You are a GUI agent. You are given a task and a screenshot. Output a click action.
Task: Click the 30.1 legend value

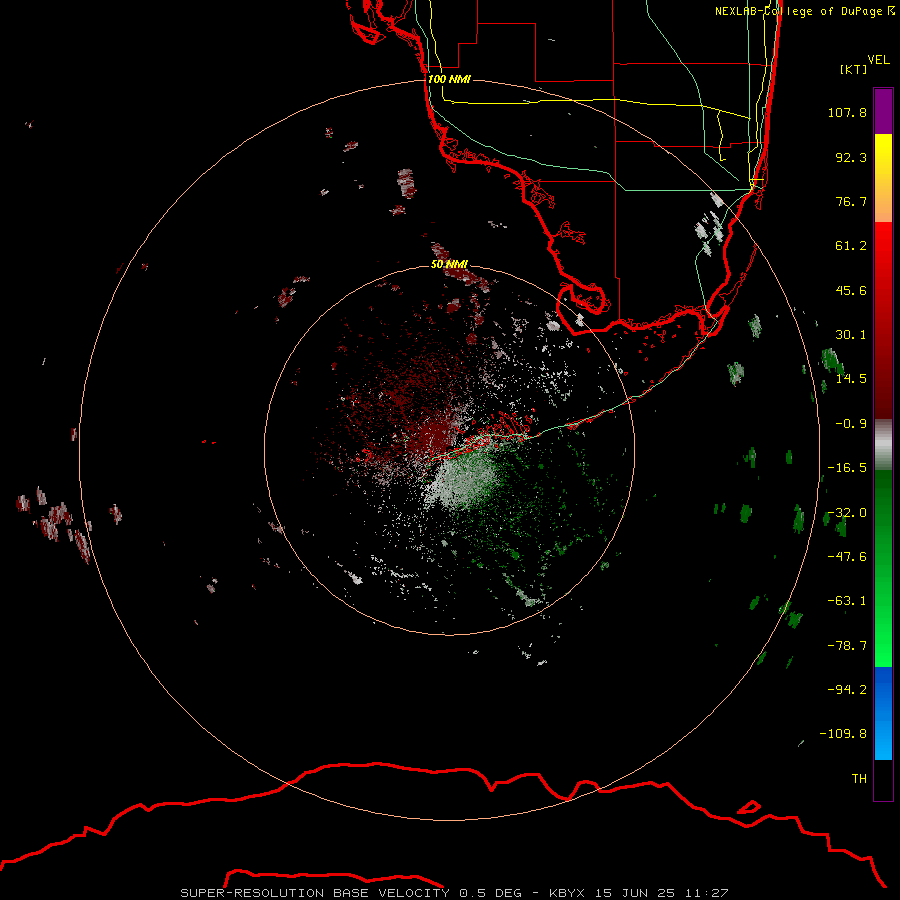(x=851, y=335)
